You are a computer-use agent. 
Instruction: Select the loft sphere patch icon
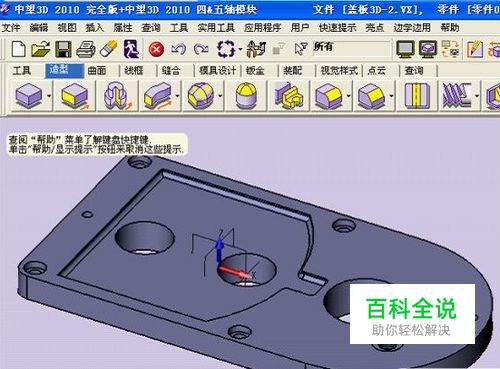click(x=200, y=96)
